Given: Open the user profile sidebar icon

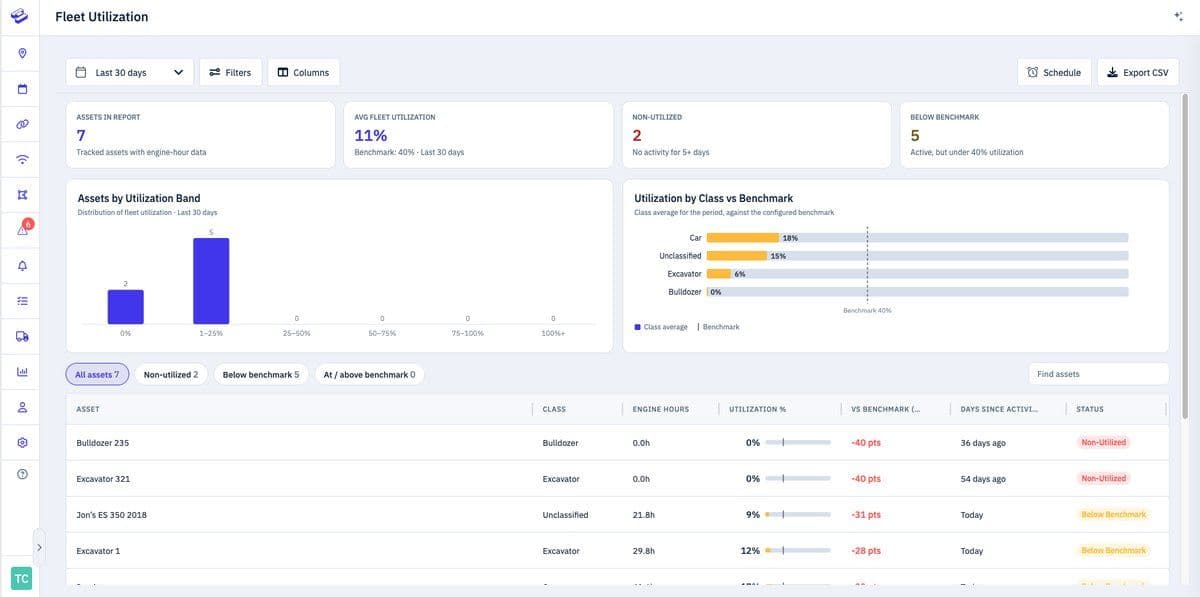Looking at the screenshot, I should coord(22,407).
